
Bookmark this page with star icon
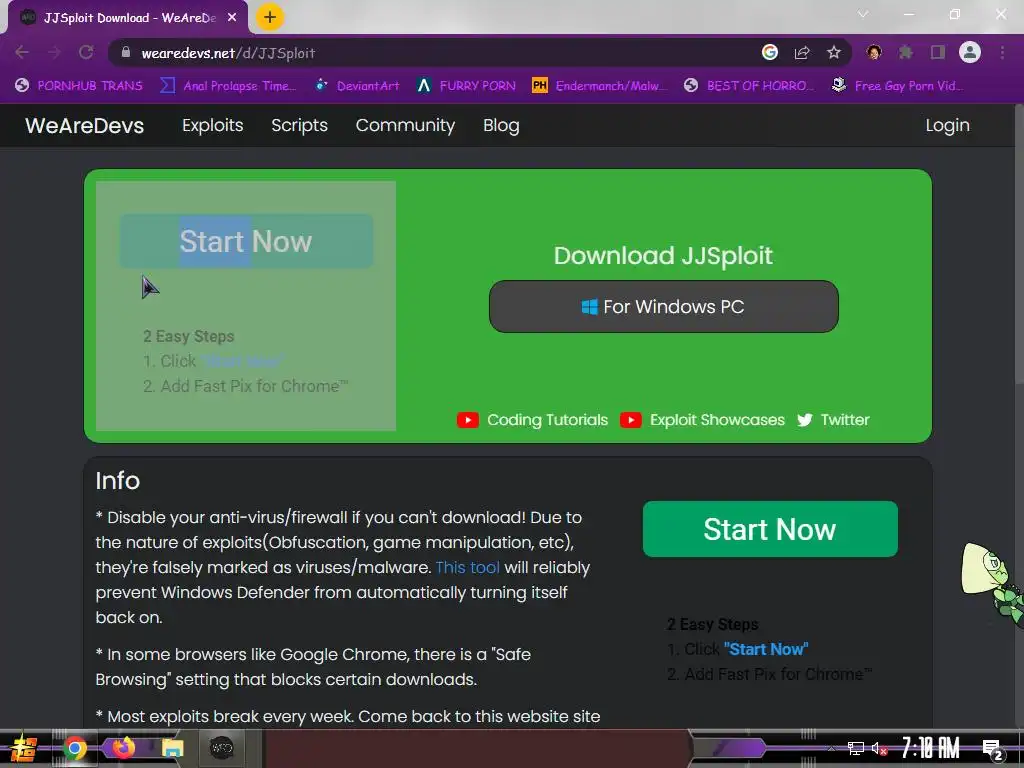tap(834, 52)
